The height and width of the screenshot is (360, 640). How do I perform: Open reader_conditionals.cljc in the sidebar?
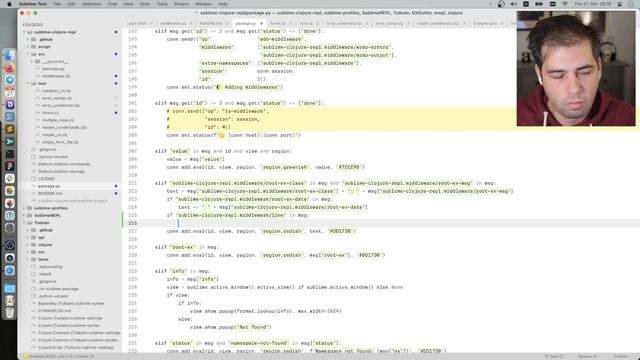(x=64, y=127)
